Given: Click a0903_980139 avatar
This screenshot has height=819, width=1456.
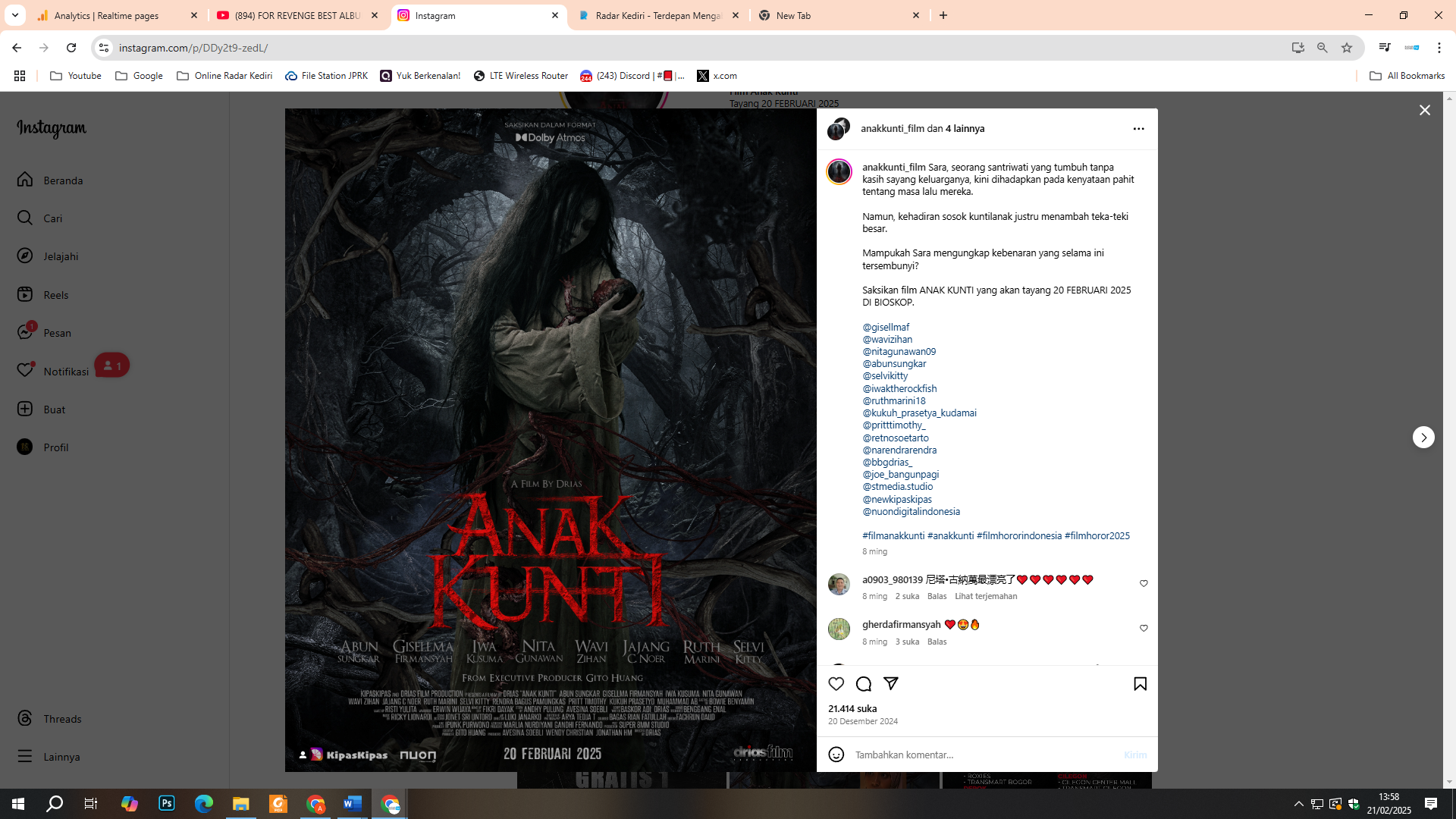Looking at the screenshot, I should 839,584.
